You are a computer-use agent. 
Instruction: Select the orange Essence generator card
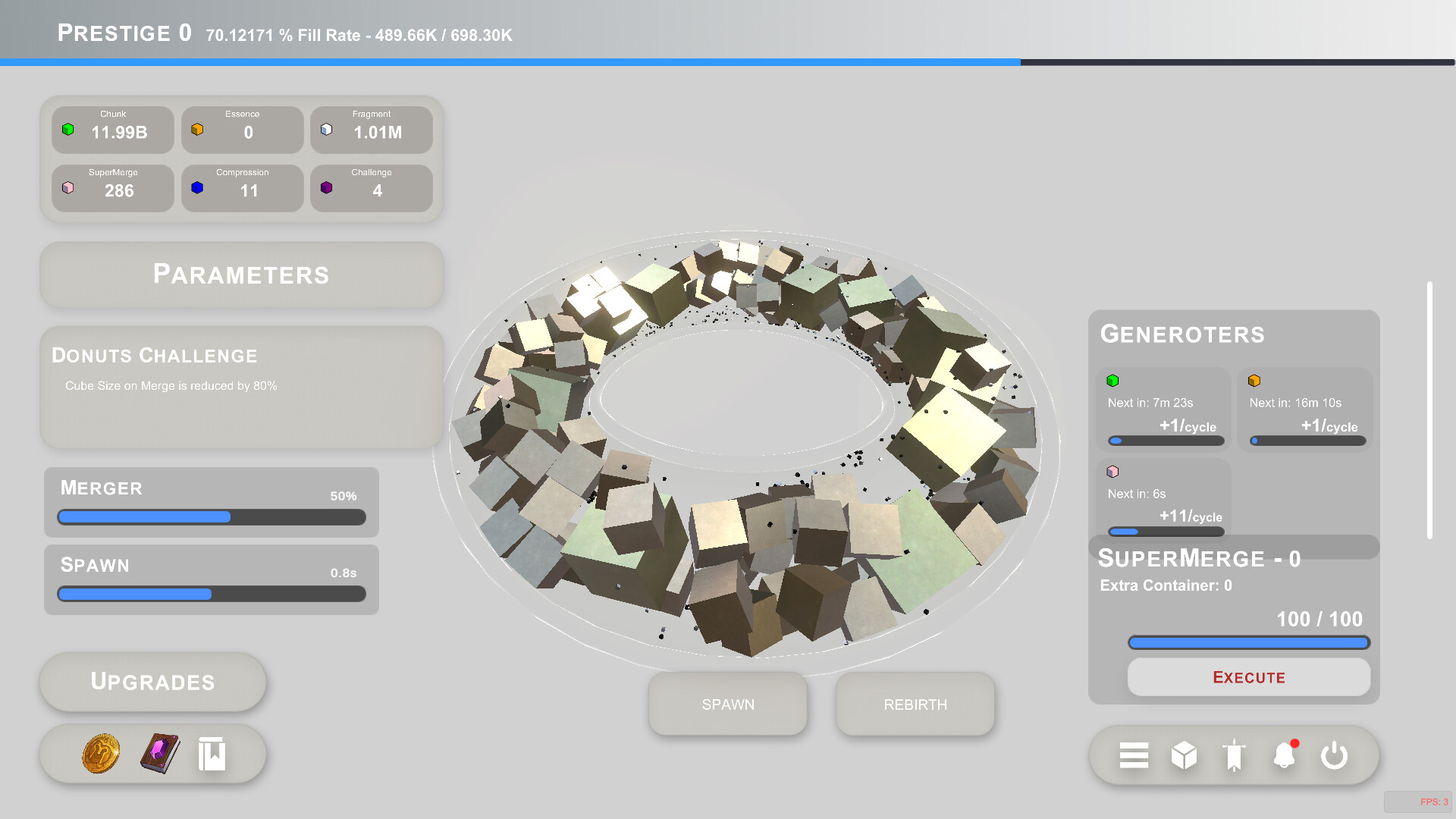[1306, 409]
